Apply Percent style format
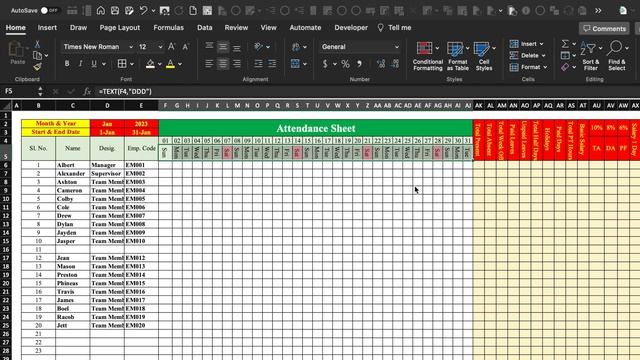 click(x=345, y=64)
